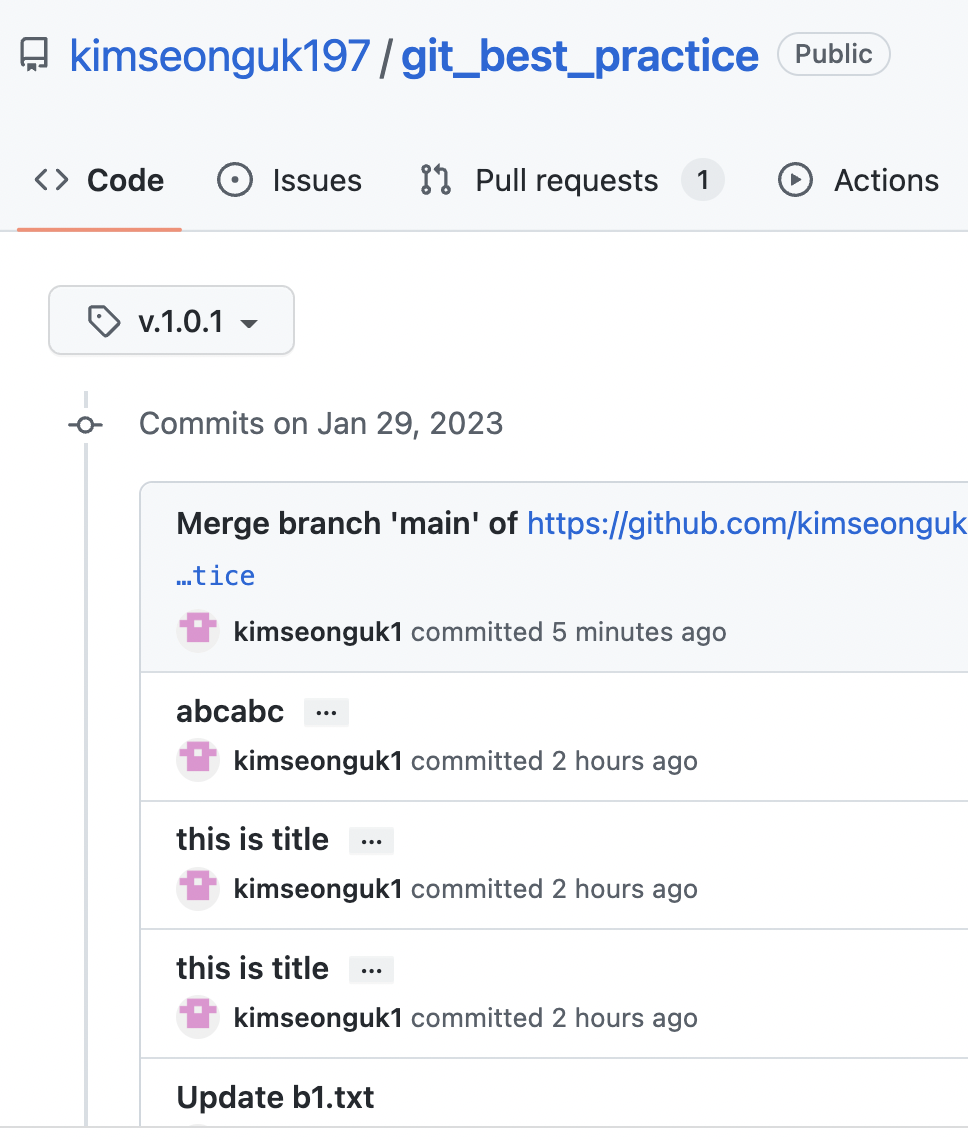968x1140 pixels.
Task: Open kimseonguk1 on the second "this is title" commit
Action: [318, 1018]
